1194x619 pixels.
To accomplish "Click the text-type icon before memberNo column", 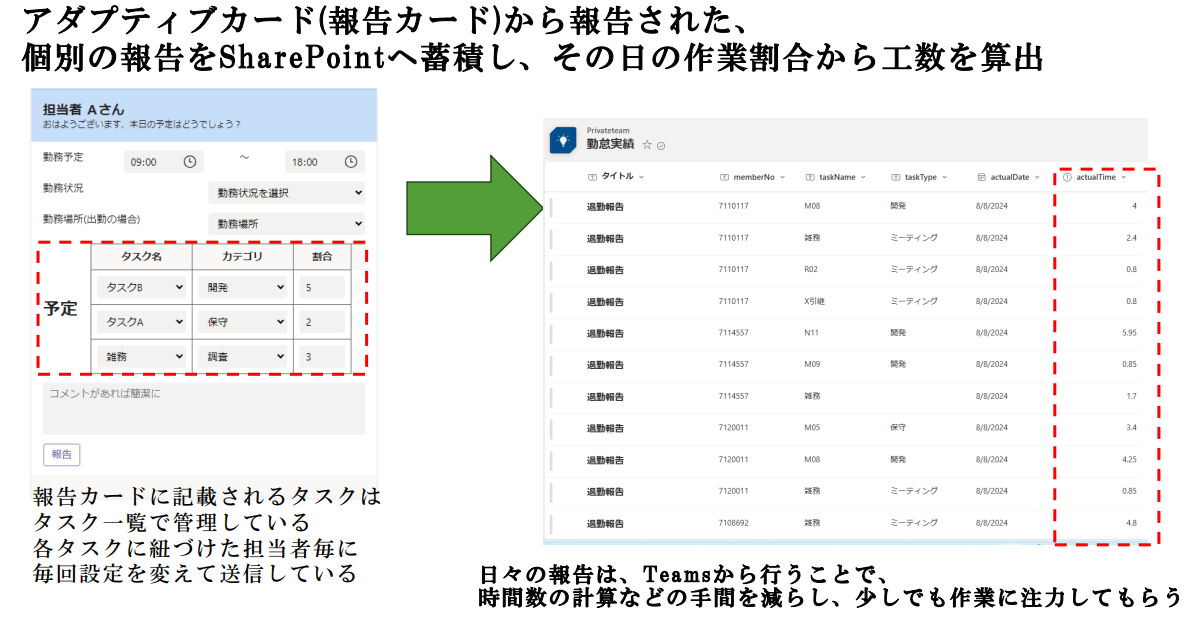I will click(724, 177).
